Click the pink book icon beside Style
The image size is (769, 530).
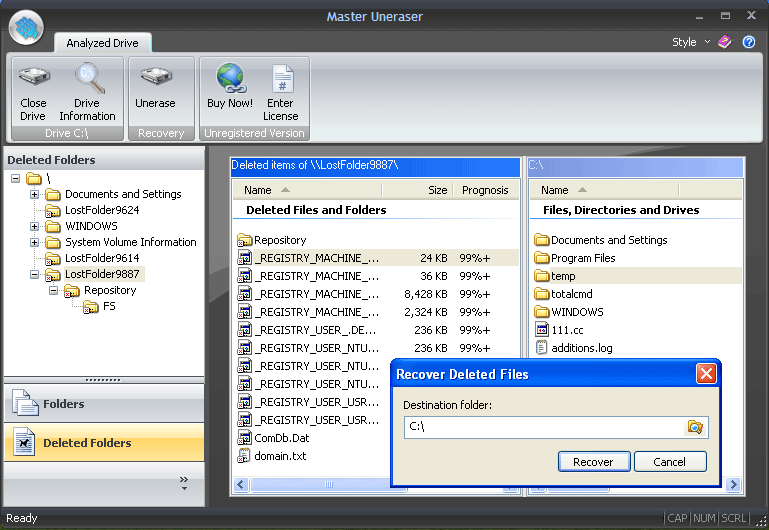coord(725,42)
